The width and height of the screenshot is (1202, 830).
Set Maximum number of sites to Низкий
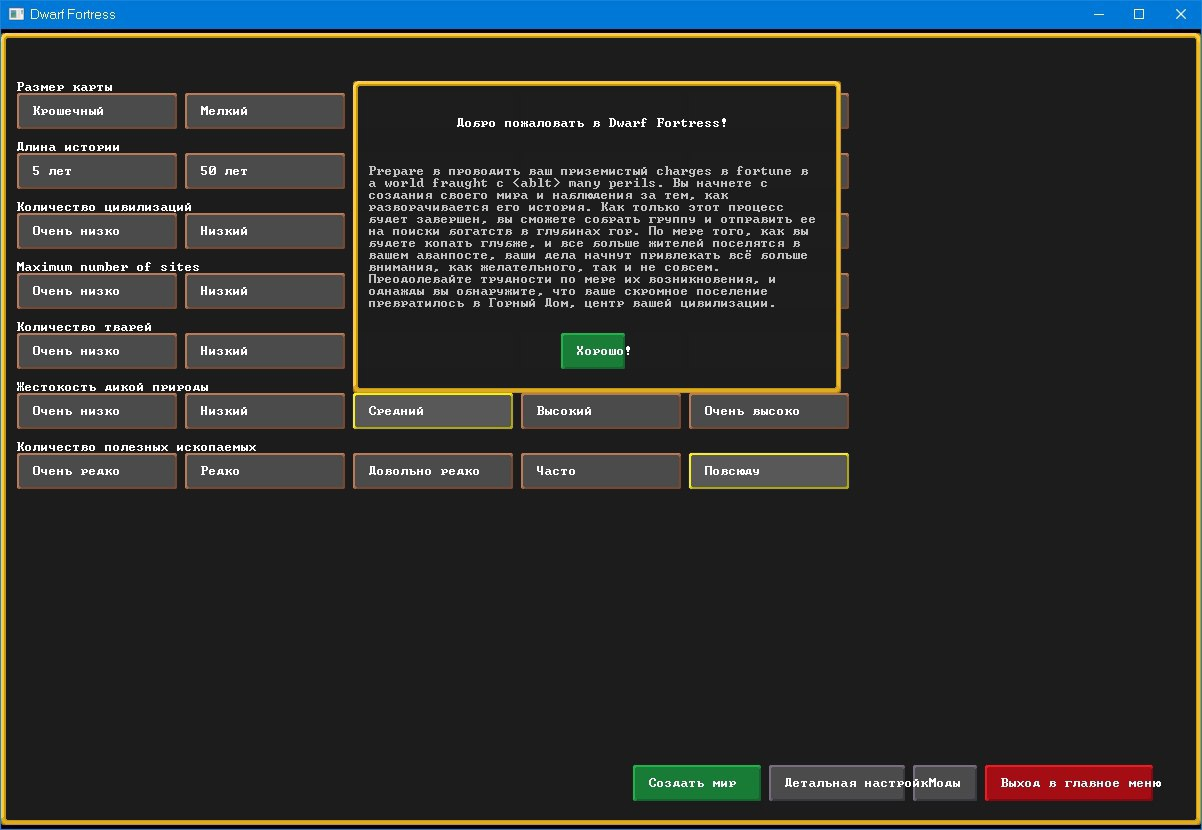(x=265, y=291)
